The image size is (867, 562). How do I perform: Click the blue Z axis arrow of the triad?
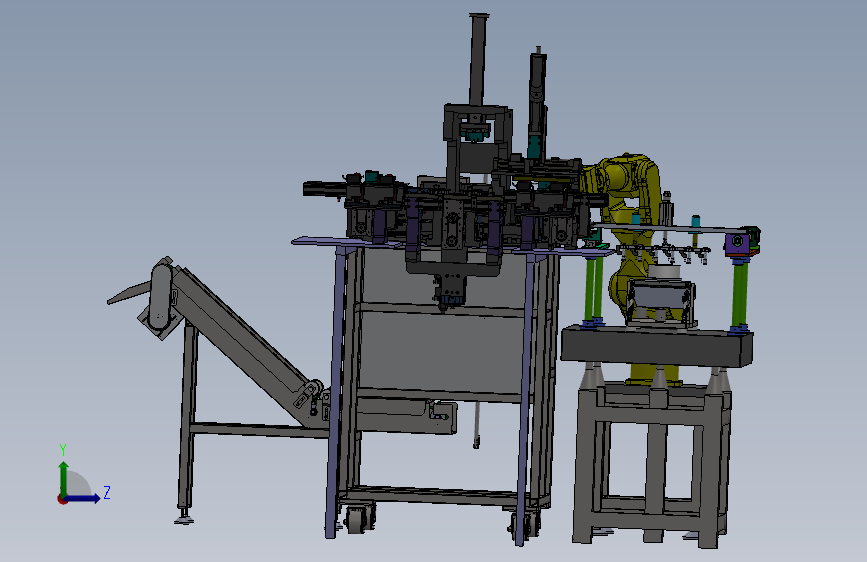(x=83, y=498)
